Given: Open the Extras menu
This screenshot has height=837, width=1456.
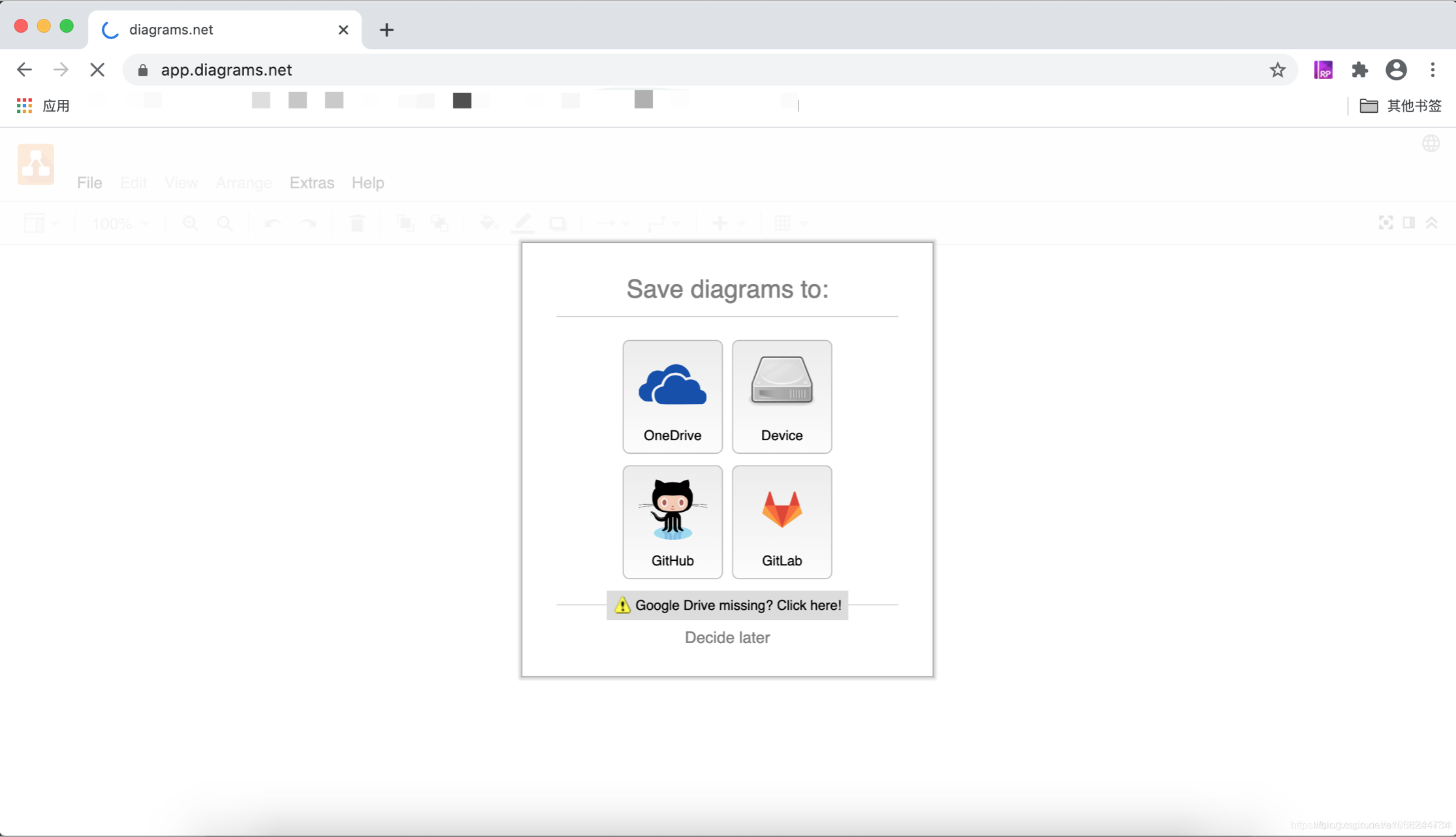Looking at the screenshot, I should click(x=312, y=183).
